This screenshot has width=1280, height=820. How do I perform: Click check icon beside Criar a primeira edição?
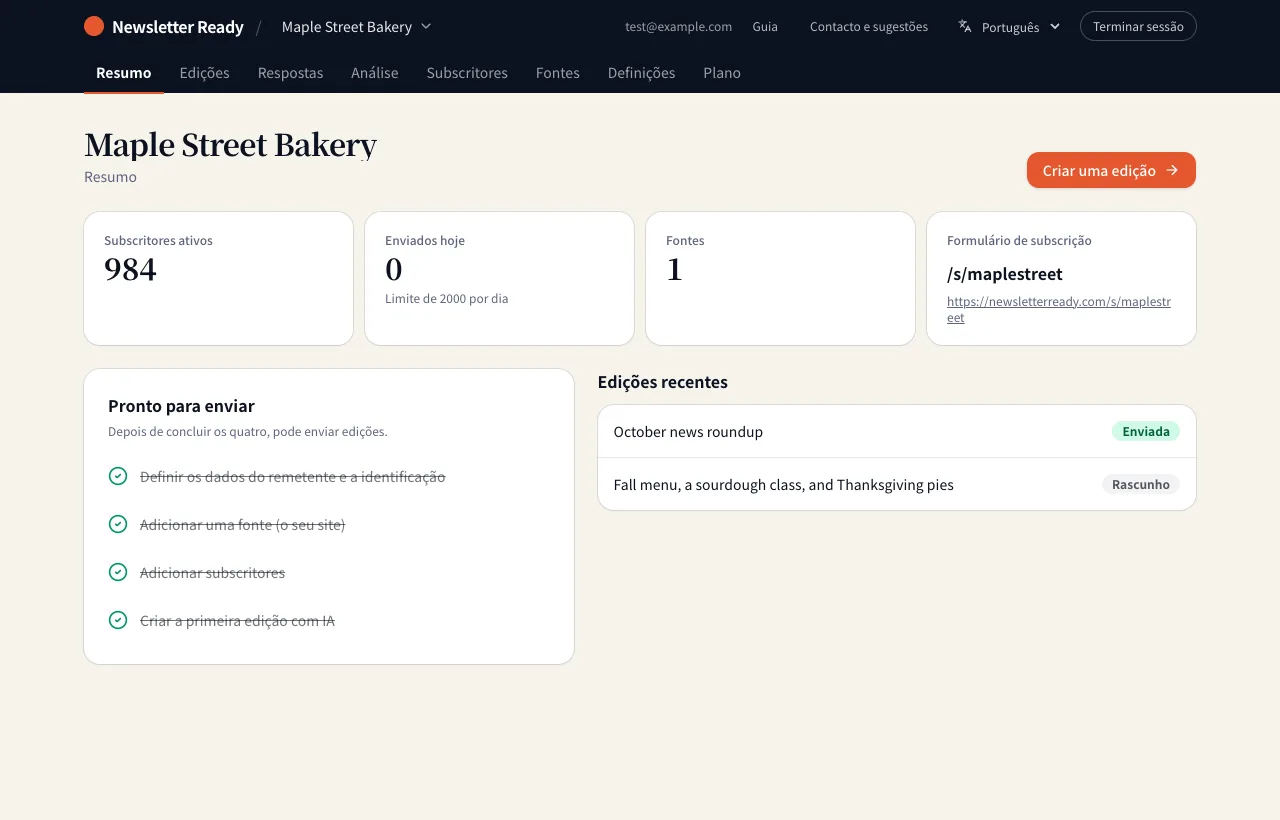[x=118, y=620]
